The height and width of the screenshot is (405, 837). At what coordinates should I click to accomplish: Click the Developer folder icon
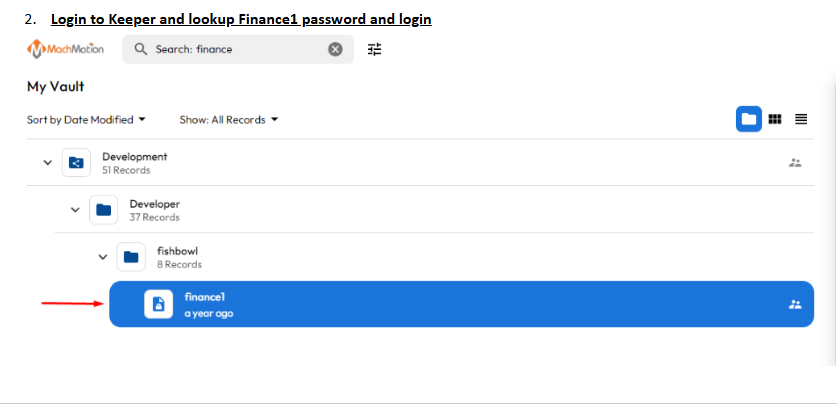click(104, 210)
